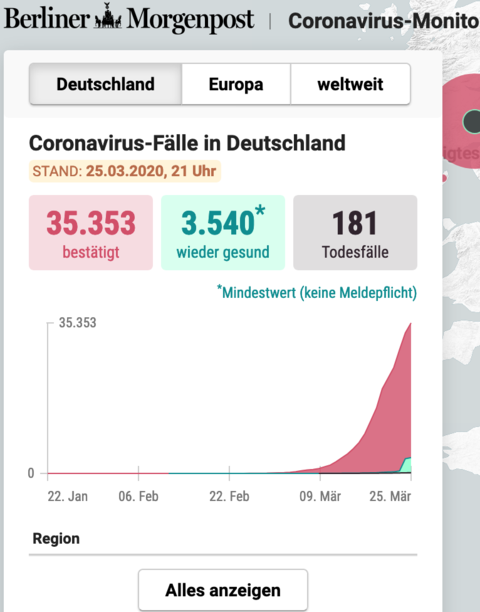Click the Coronavirus-Monitor title link
This screenshot has height=612, width=480.
click(384, 21)
